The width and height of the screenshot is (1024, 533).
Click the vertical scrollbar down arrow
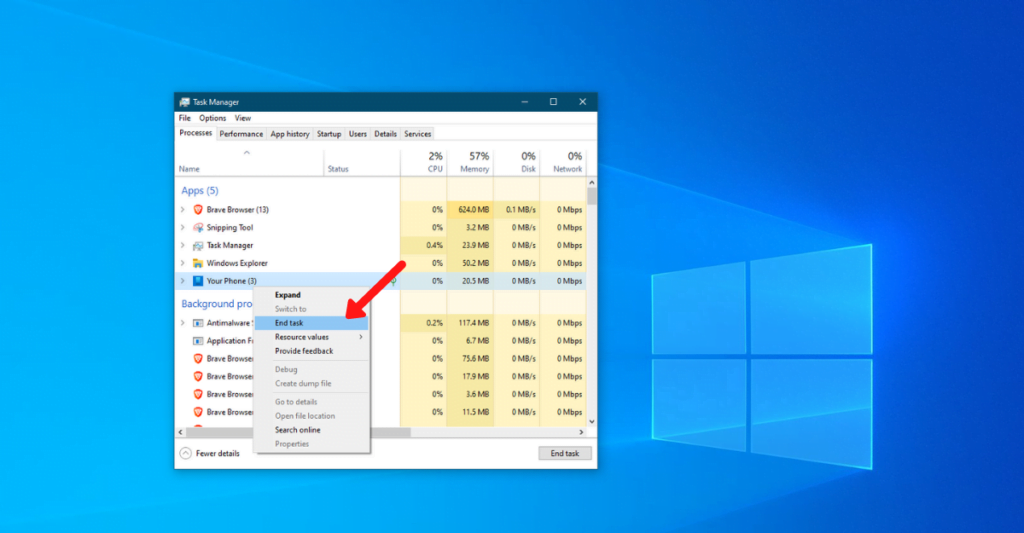click(x=592, y=422)
